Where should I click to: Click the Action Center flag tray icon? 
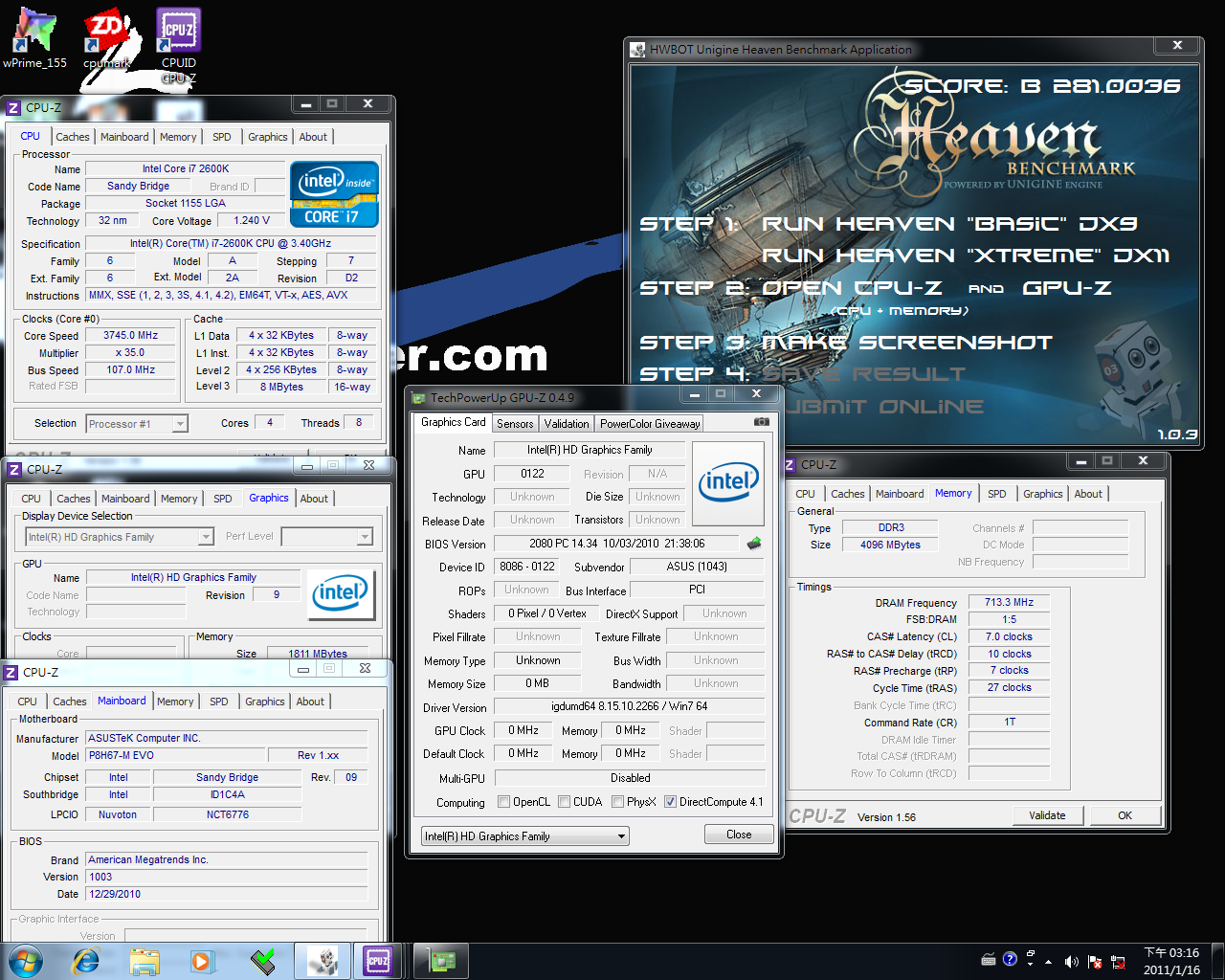tap(1094, 961)
